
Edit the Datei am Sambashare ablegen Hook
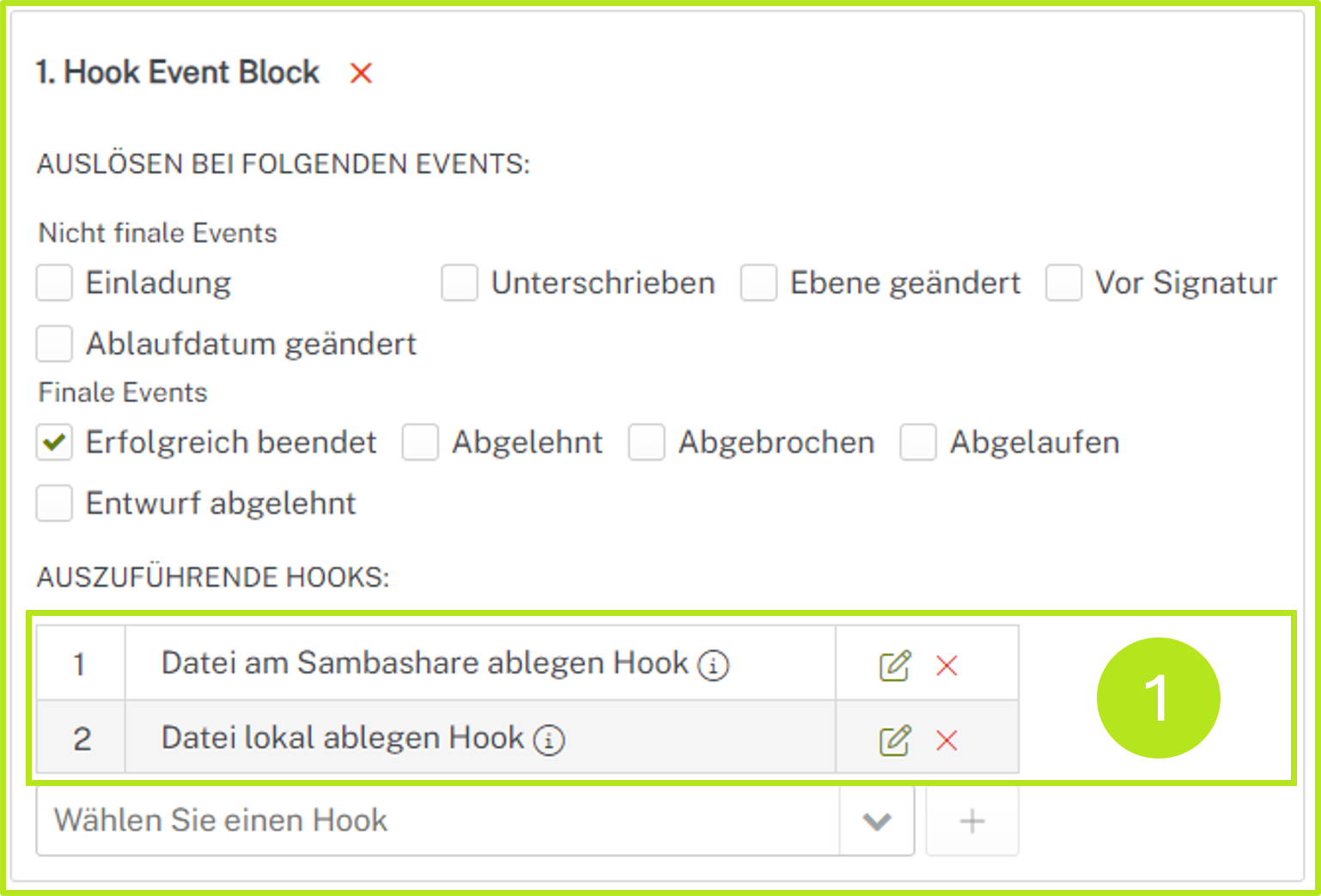[x=893, y=663]
